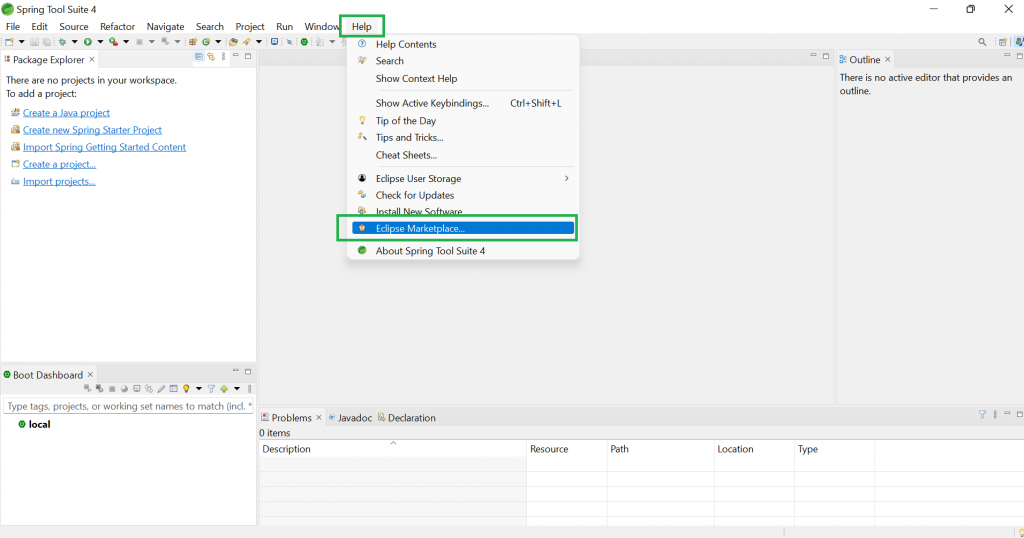The image size is (1024, 538).
Task: Click Import Spring Getting Started Content link
Action: (104, 147)
